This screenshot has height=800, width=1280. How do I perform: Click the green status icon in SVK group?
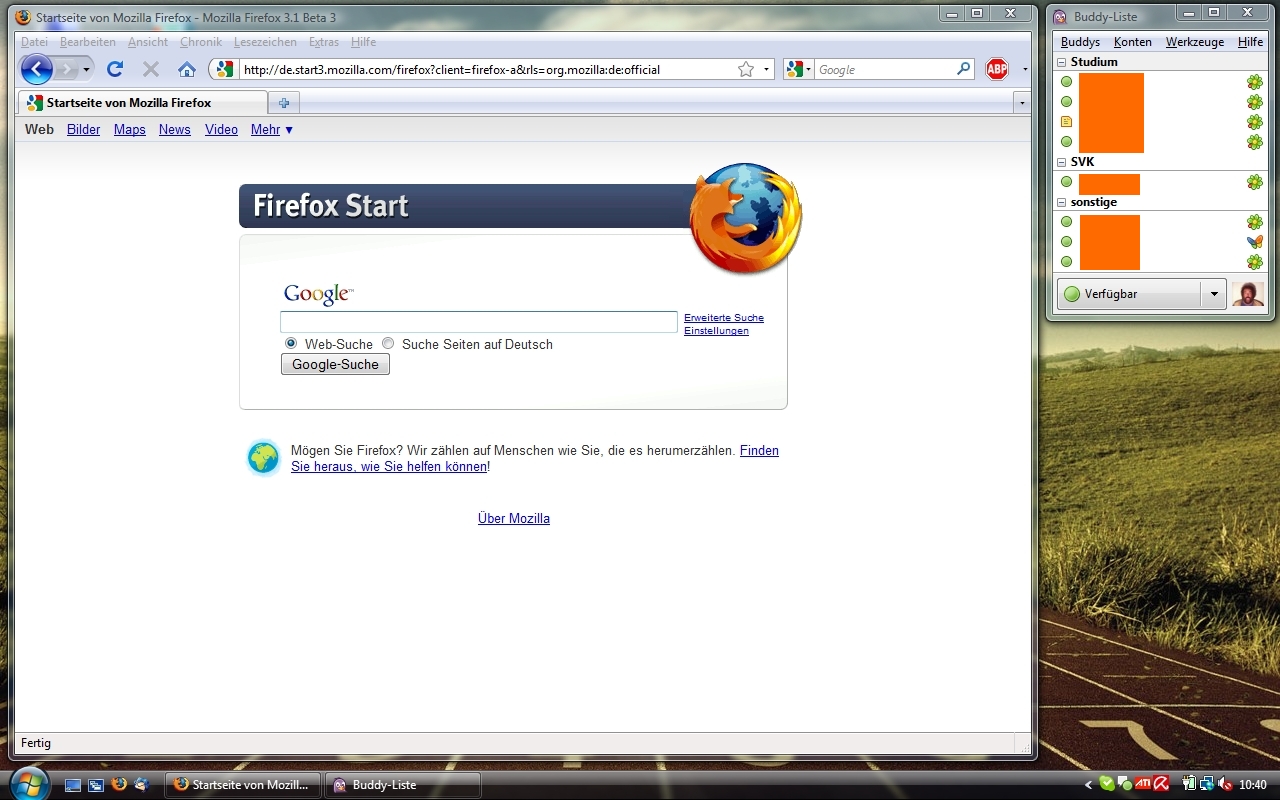1066,182
